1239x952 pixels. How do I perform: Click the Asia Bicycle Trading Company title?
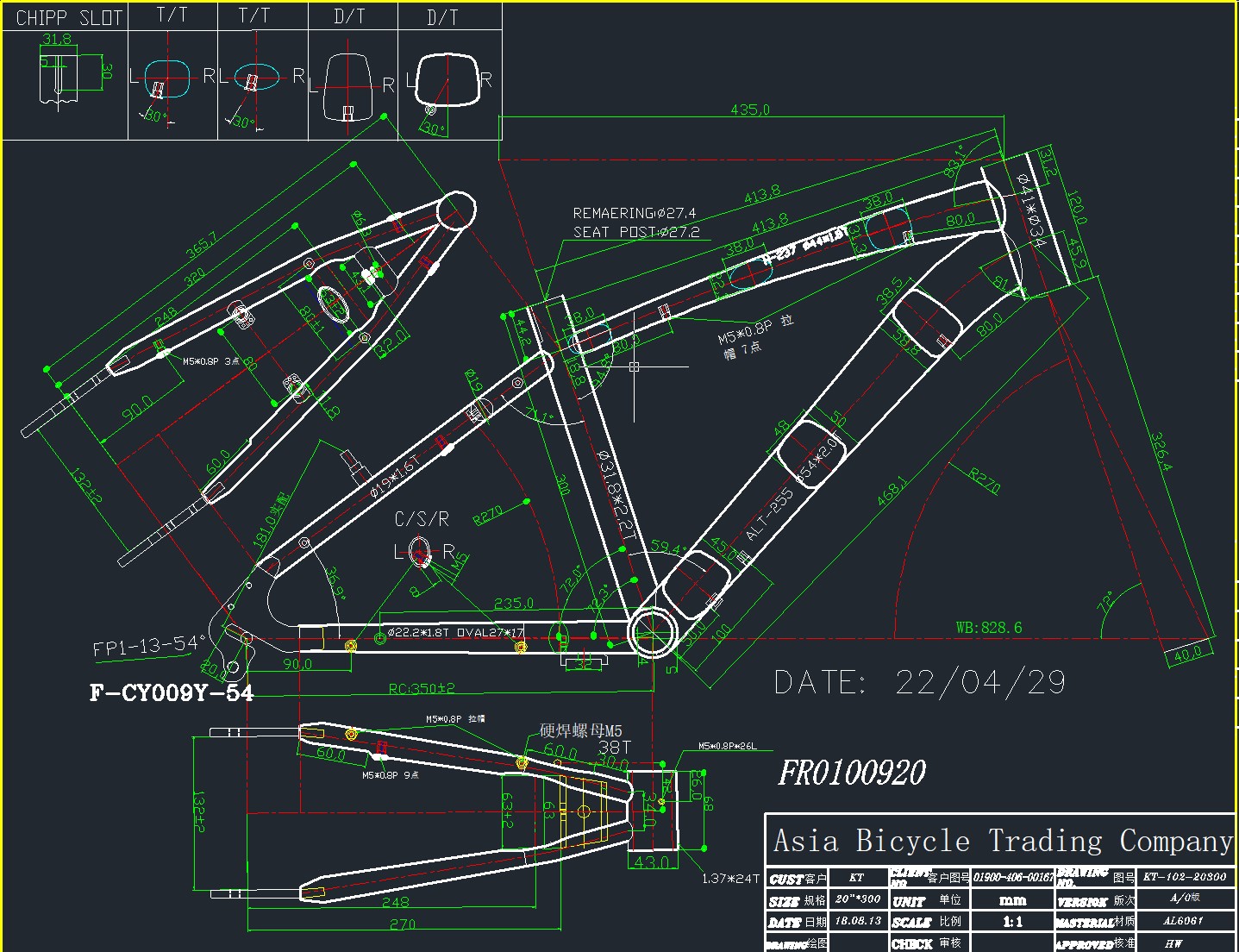pyautogui.click(x=1002, y=840)
